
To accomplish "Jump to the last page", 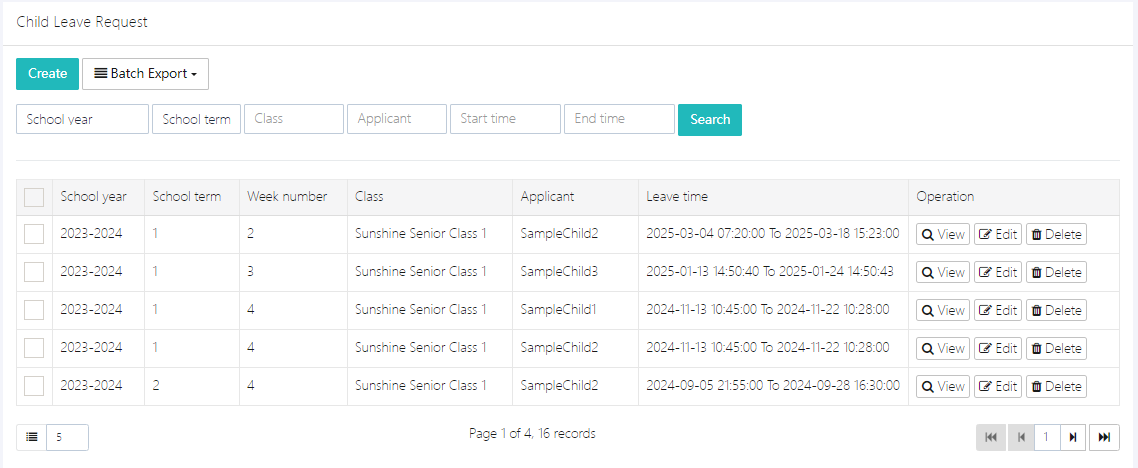I will 1104,437.
